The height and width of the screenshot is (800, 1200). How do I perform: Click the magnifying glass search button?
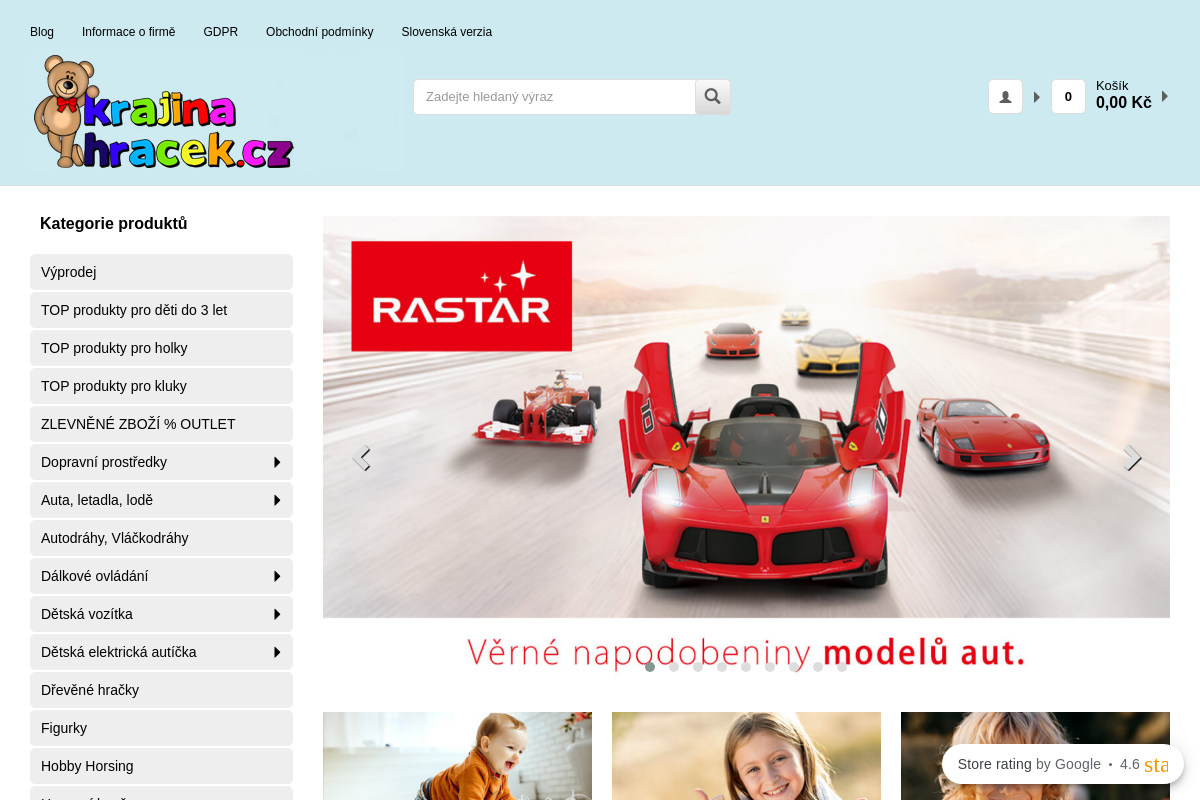713,97
